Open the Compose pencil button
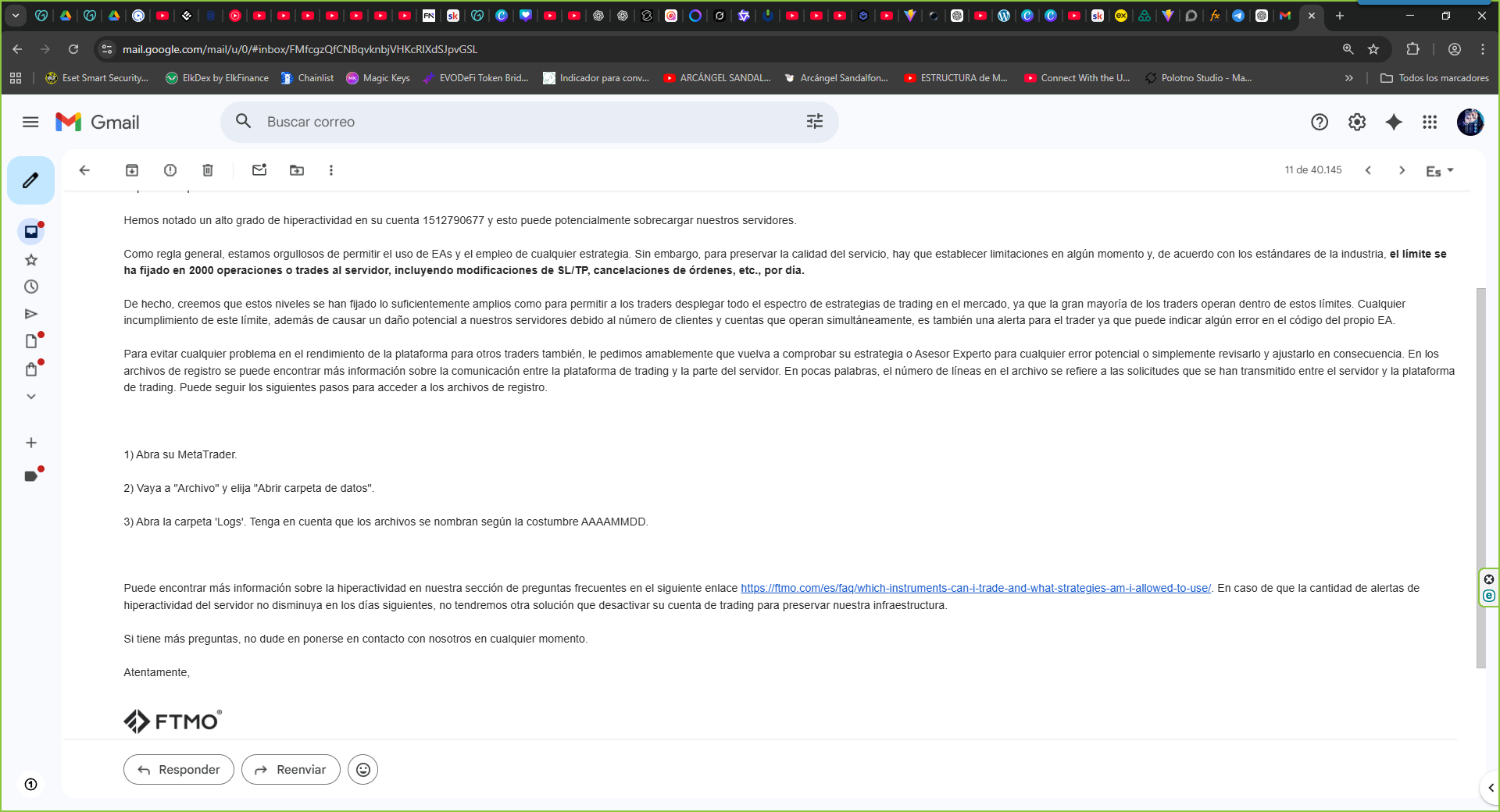The width and height of the screenshot is (1500, 812). coord(30,180)
